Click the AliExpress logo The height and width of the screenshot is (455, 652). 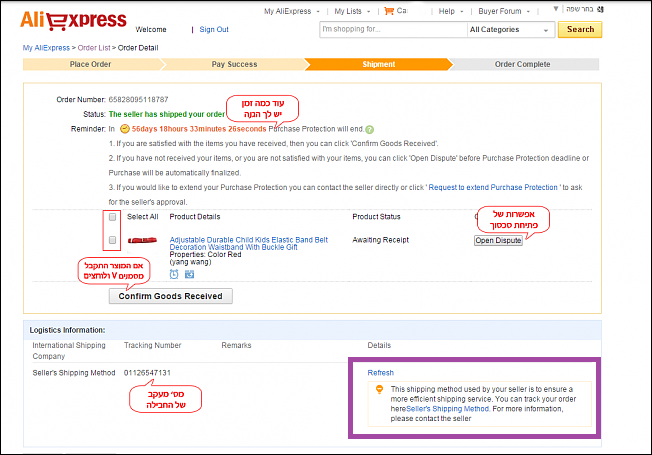pyautogui.click(x=73, y=20)
